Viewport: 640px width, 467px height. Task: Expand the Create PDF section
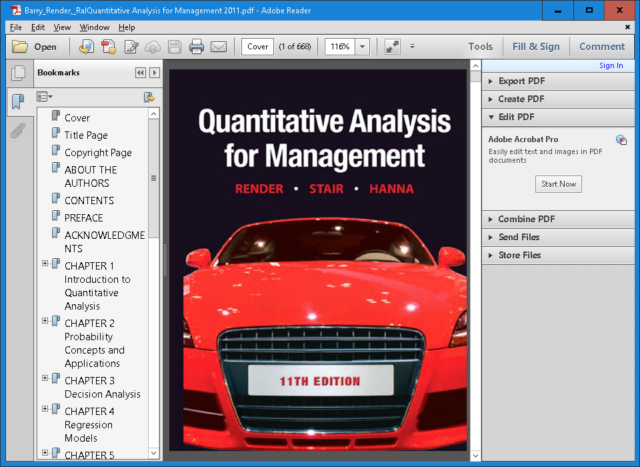(x=558, y=99)
